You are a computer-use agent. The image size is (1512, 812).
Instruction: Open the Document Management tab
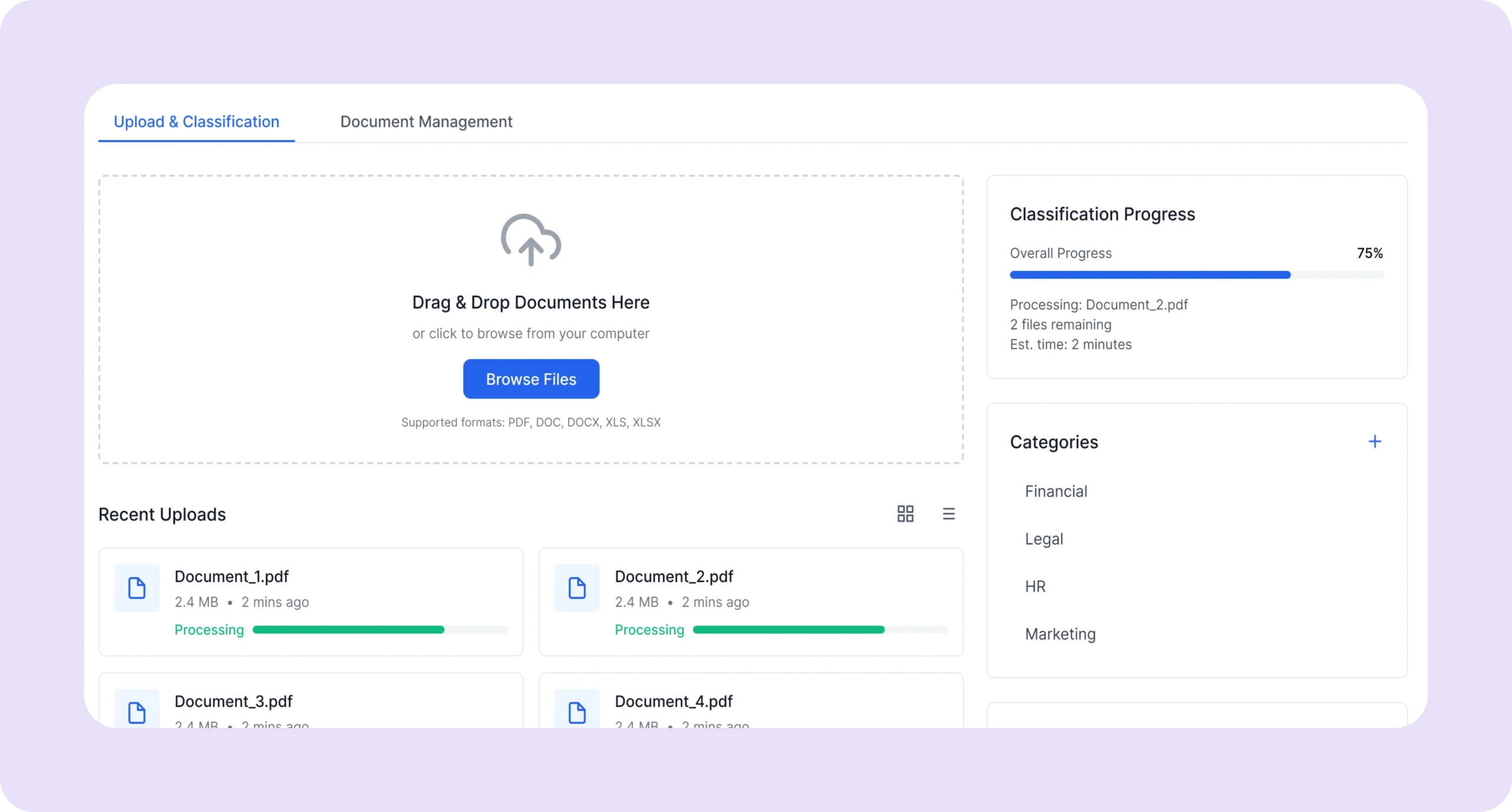coord(426,122)
